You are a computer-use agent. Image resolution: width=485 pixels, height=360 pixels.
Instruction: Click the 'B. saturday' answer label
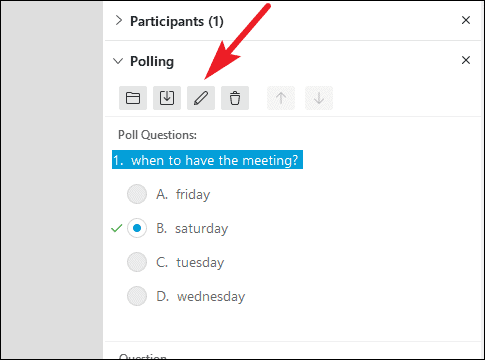(x=192, y=228)
